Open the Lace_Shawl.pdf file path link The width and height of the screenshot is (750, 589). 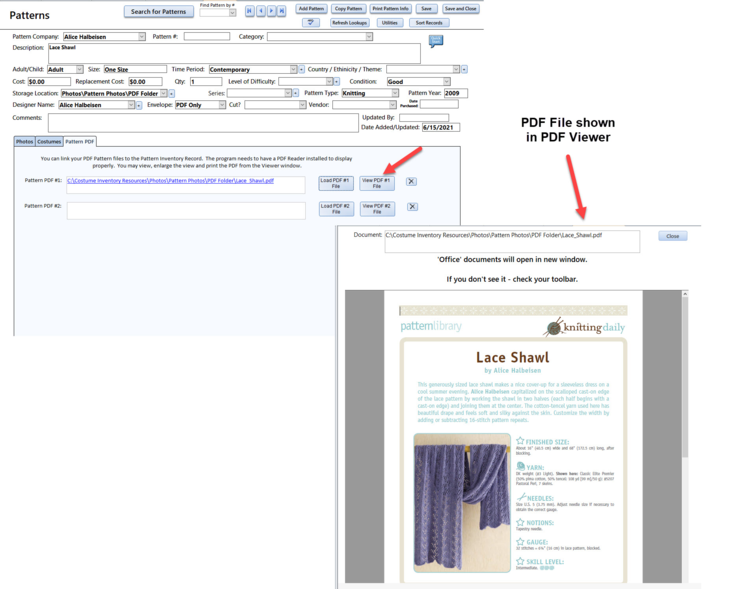[x=170, y=181]
